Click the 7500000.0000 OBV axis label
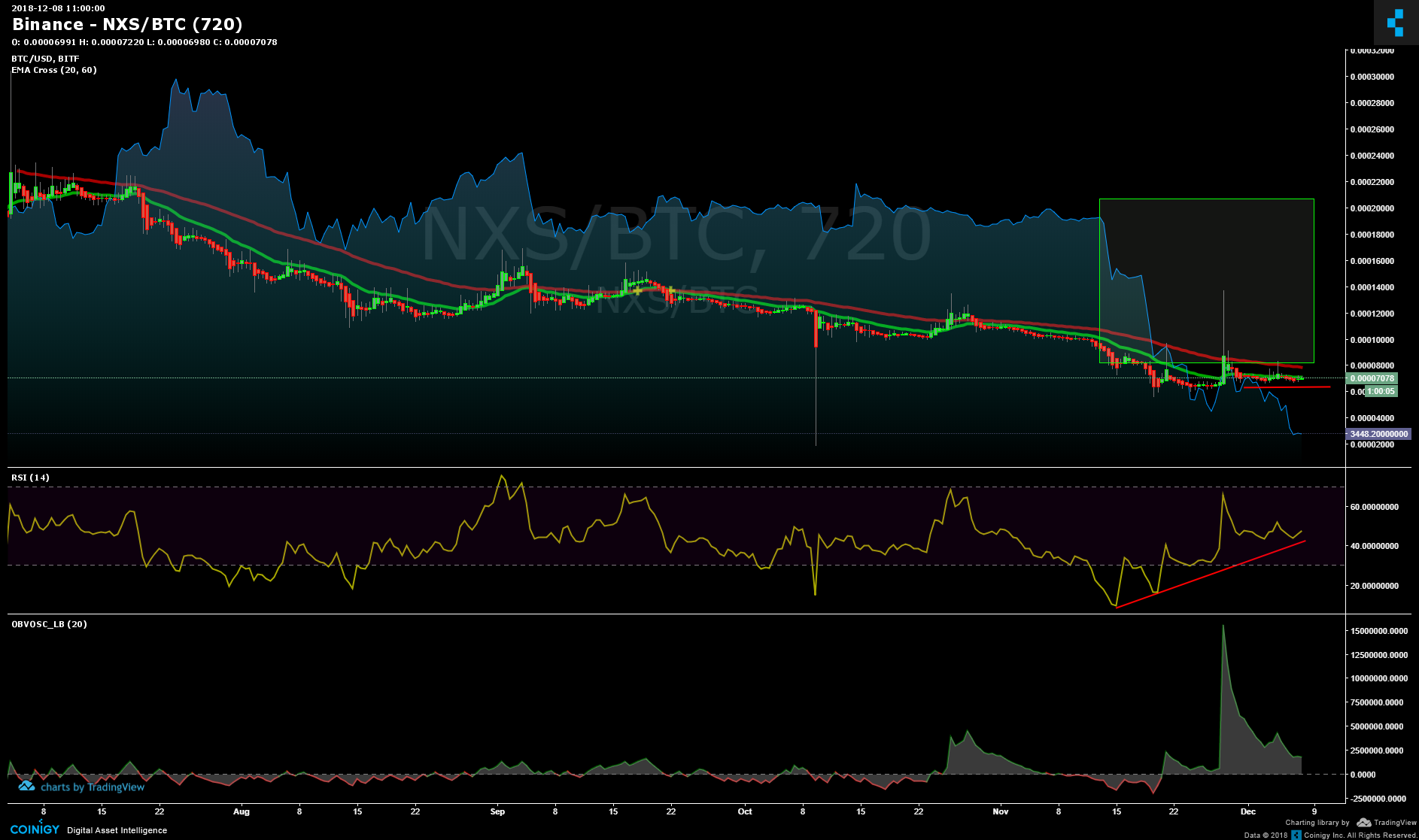The image size is (1419, 840). pyautogui.click(x=1378, y=702)
